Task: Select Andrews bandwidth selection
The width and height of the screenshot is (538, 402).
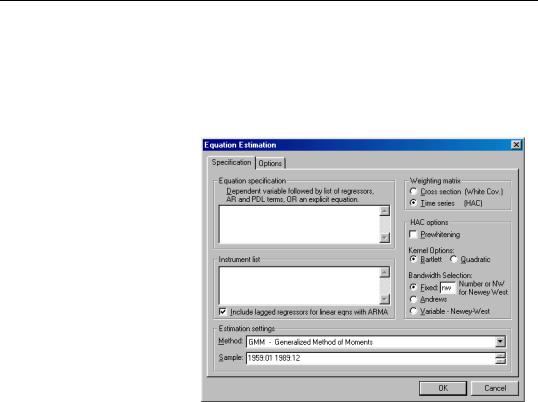Action: point(413,299)
